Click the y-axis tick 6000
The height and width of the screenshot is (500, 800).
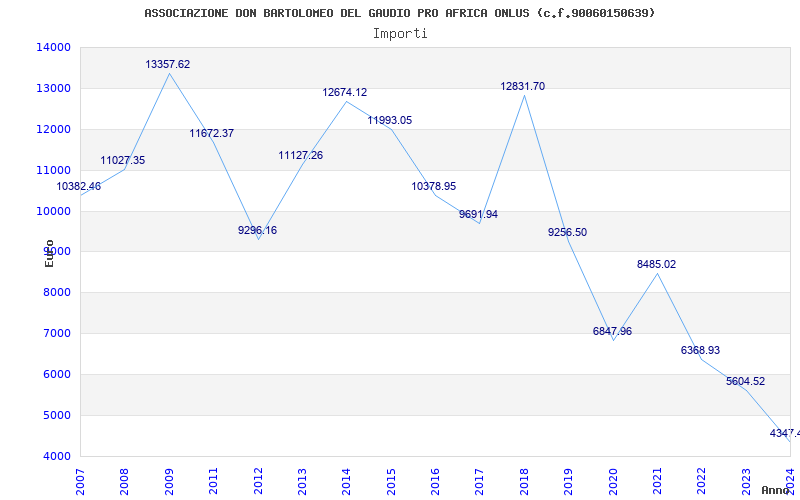coord(56,374)
